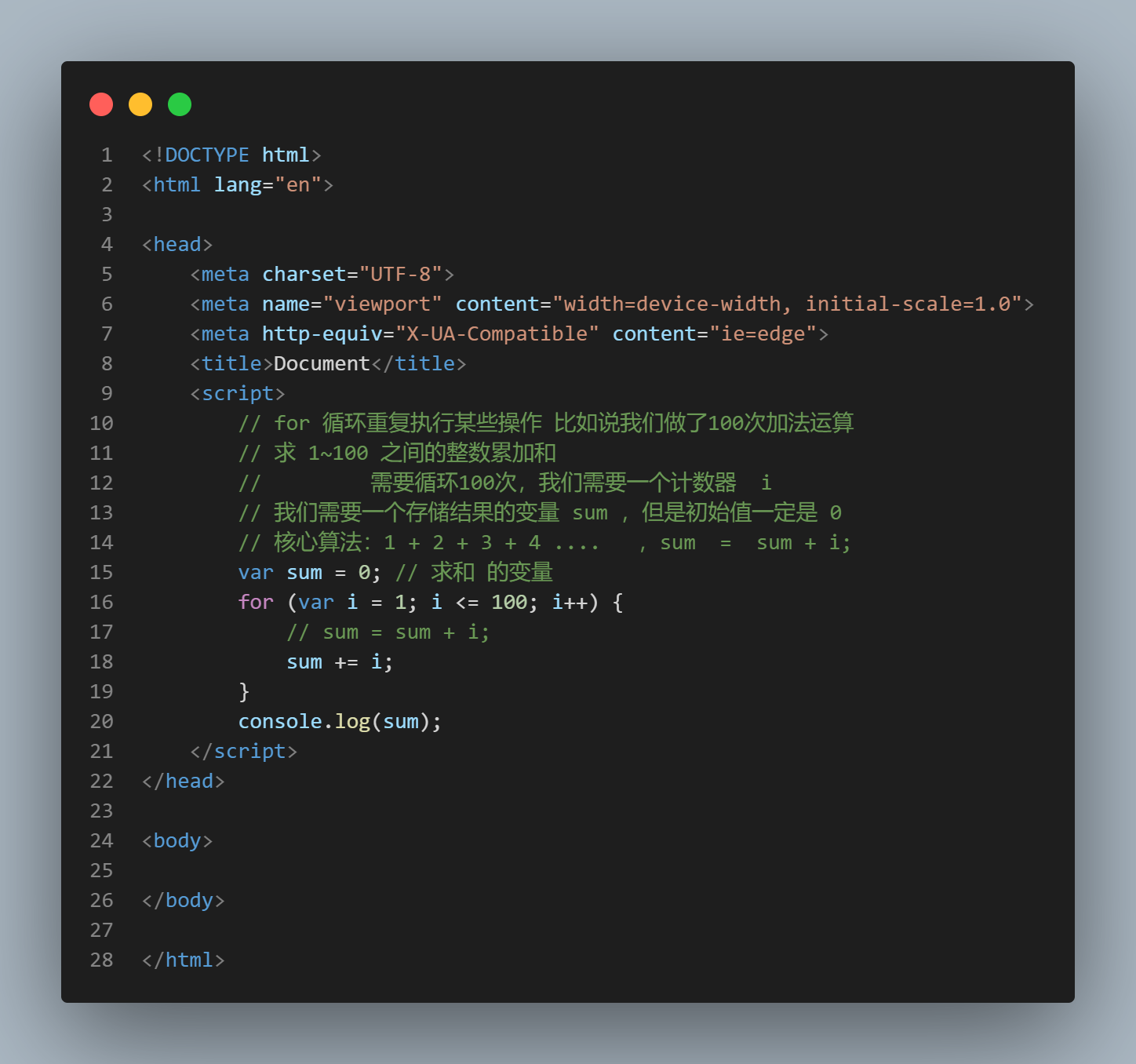The image size is (1136, 1064).
Task: Click line number 28 in gutter
Action: point(102,960)
